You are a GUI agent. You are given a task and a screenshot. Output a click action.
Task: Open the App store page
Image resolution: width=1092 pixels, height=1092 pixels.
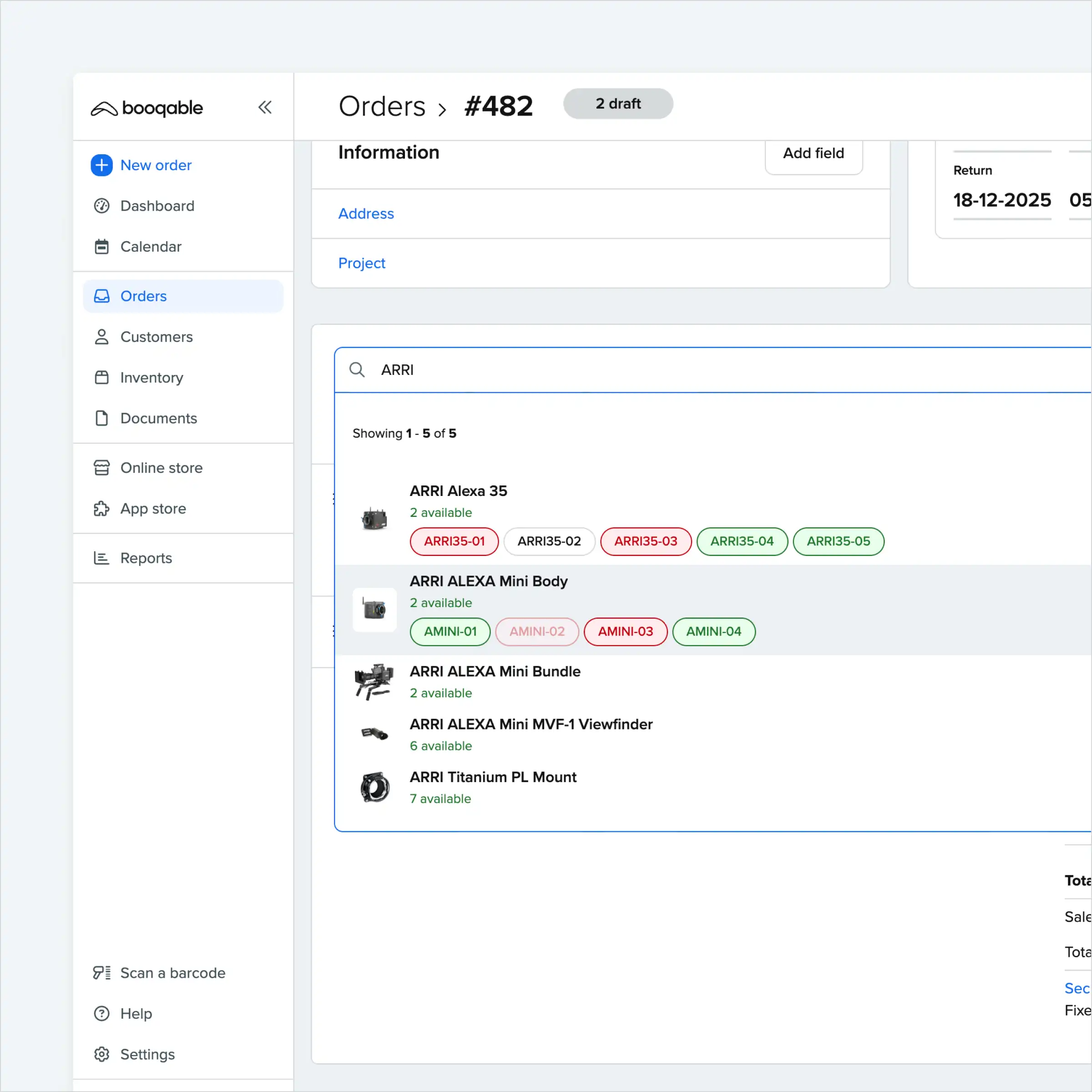coord(152,509)
